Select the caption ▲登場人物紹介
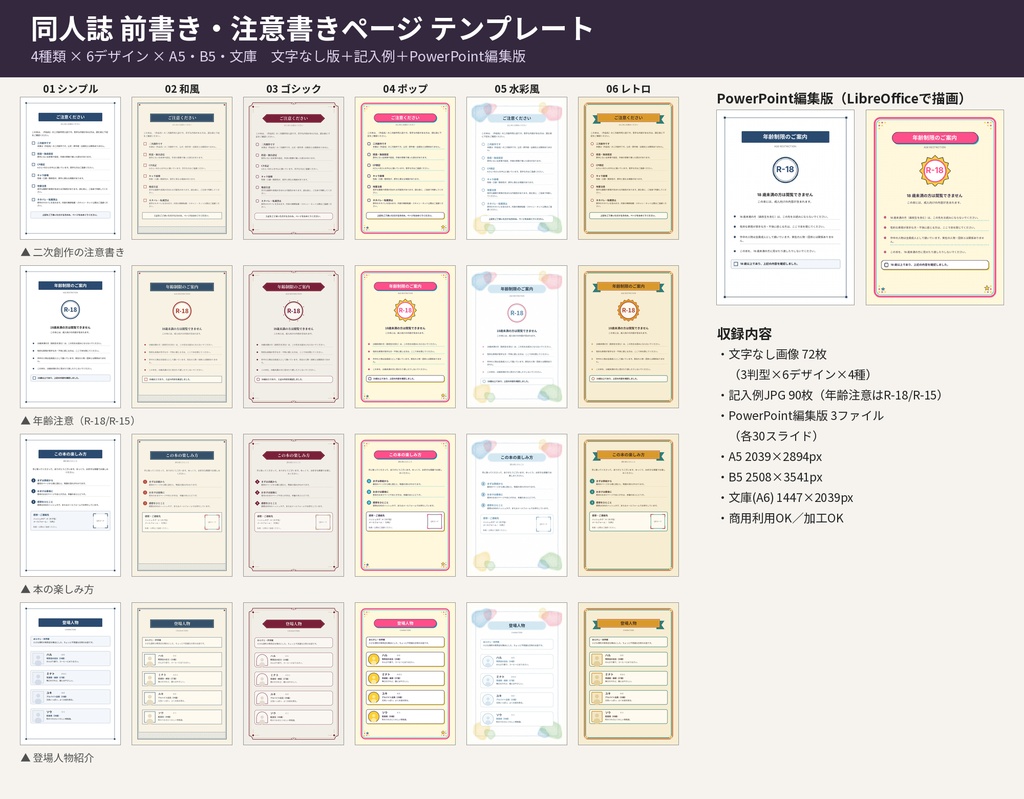Viewport: 1024px width, 799px height. pyautogui.click(x=57, y=758)
